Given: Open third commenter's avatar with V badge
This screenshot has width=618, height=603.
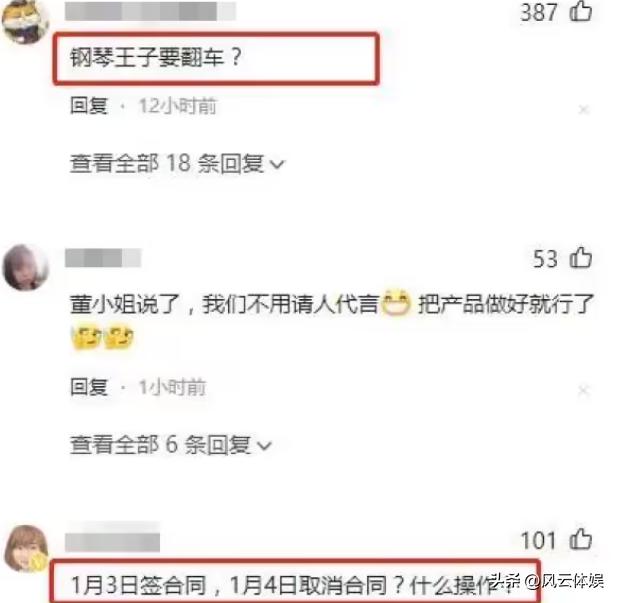Looking at the screenshot, I should pos(26,548).
